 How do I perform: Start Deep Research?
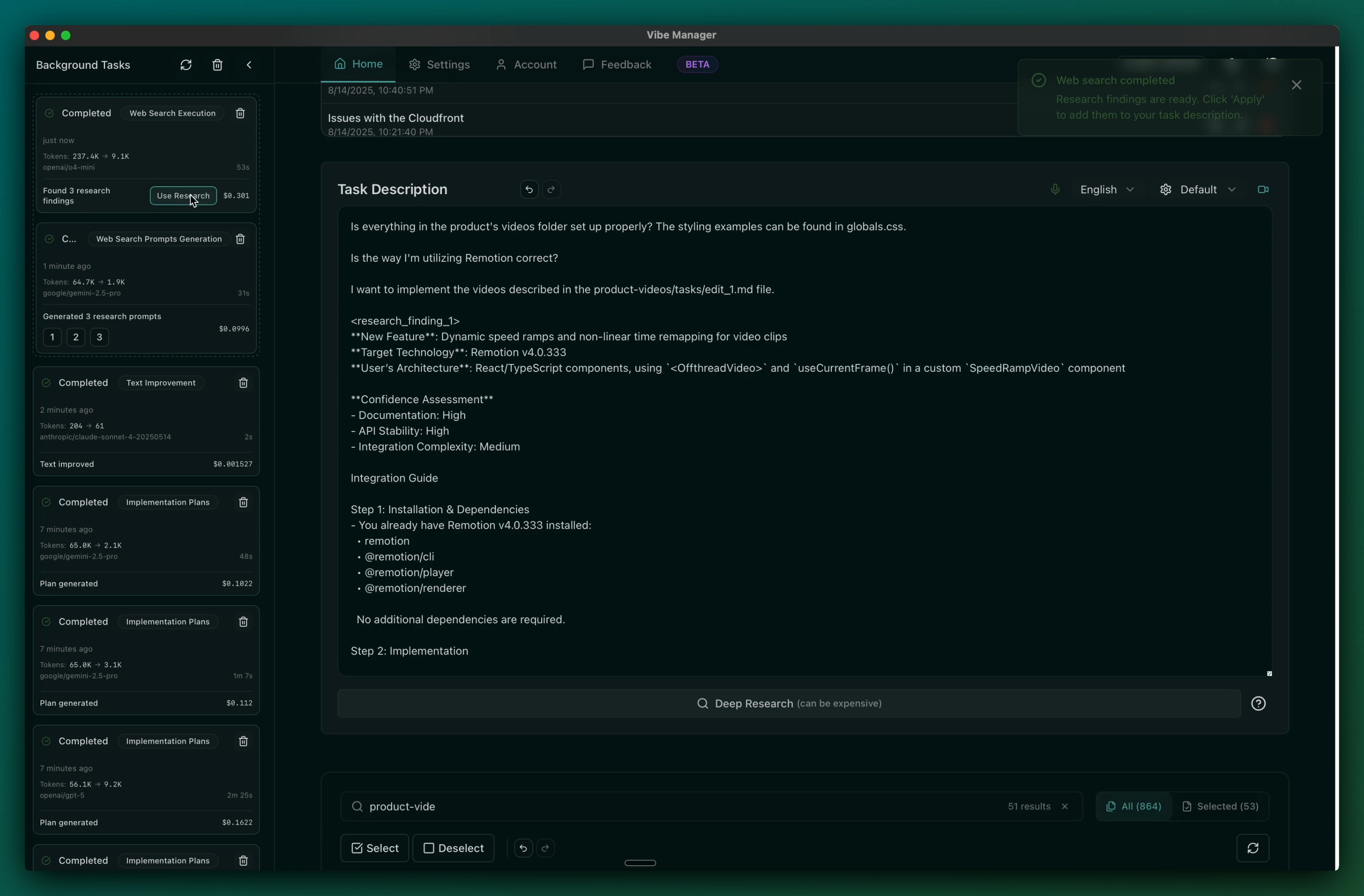point(789,703)
